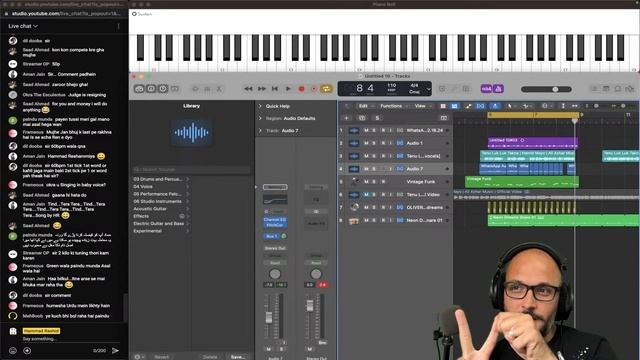This screenshot has height=360, width=640.
Task: Click the Effects category download icon
Action: [182, 216]
